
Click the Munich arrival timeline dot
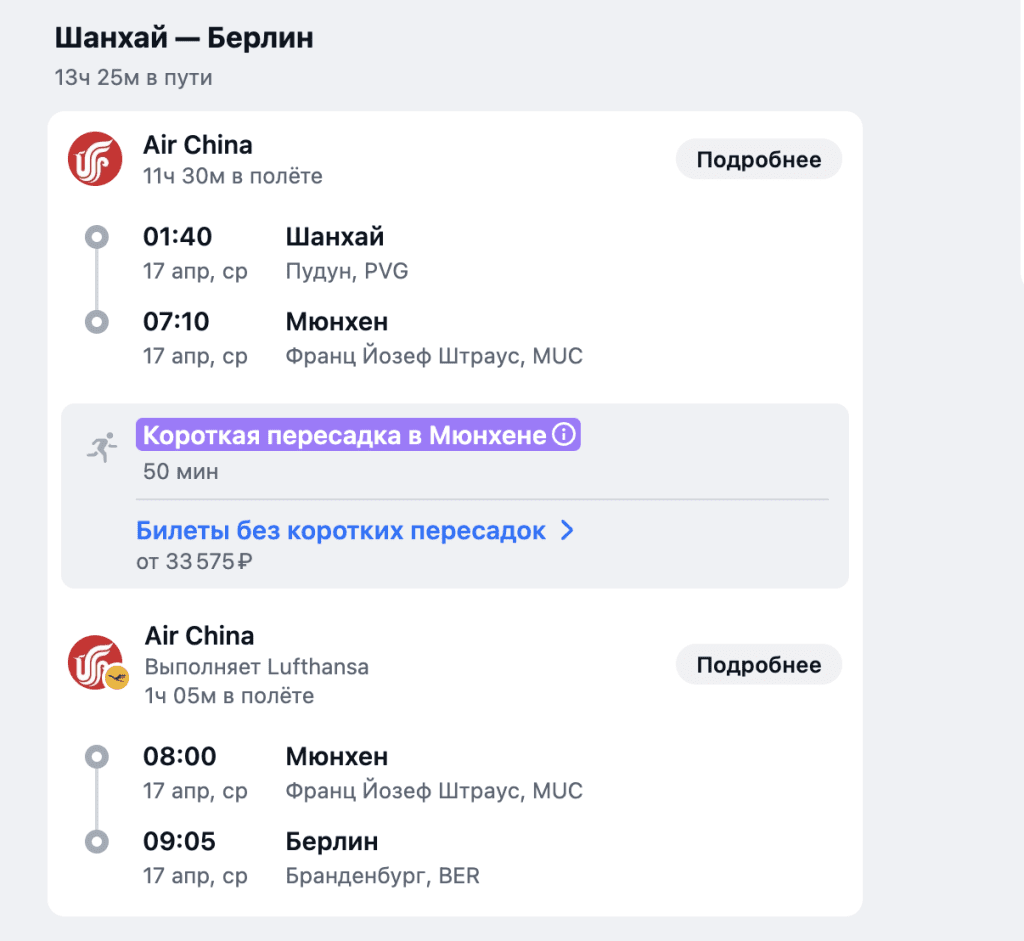click(97, 322)
